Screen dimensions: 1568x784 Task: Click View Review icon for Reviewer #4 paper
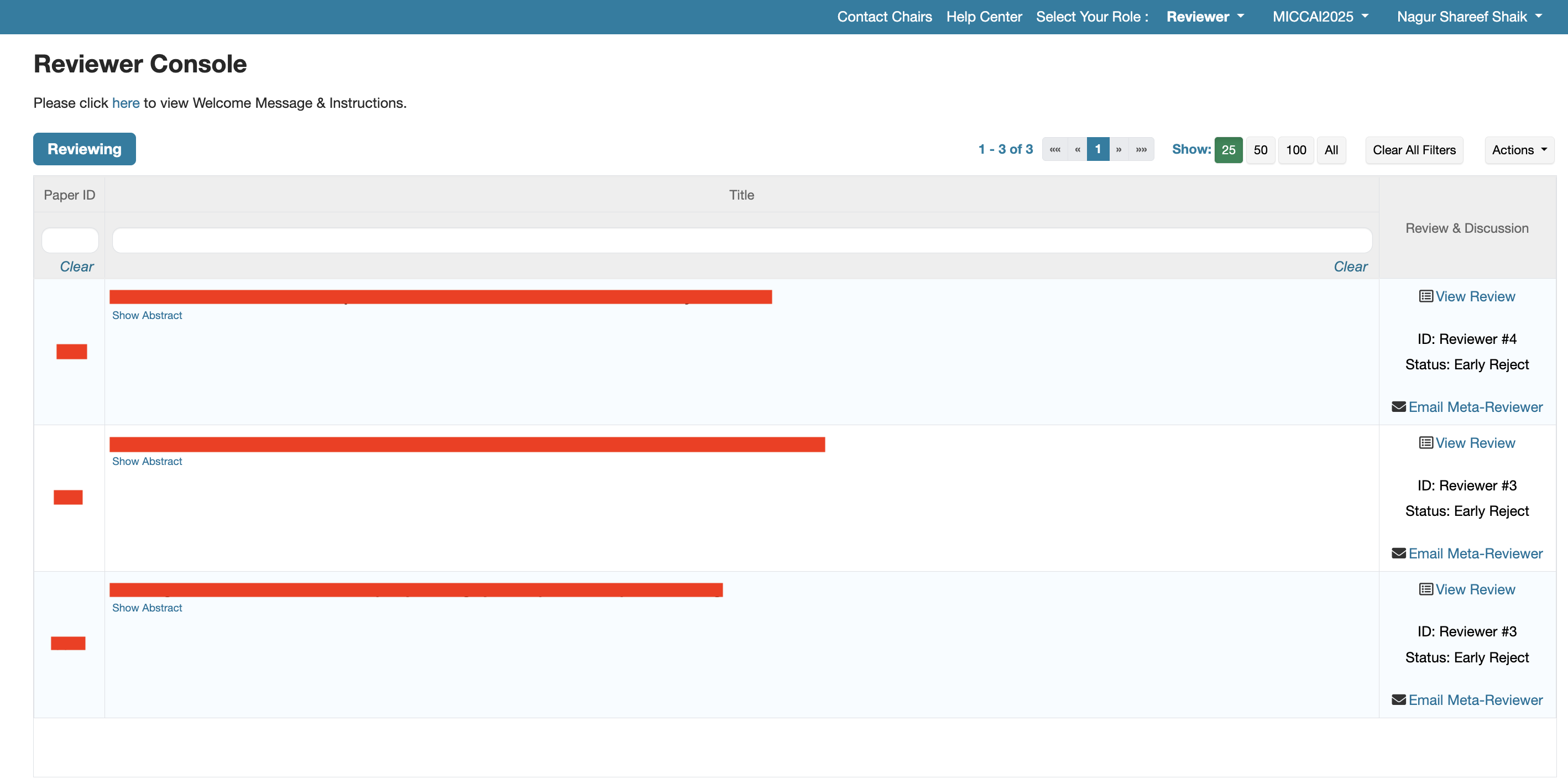[1425, 296]
